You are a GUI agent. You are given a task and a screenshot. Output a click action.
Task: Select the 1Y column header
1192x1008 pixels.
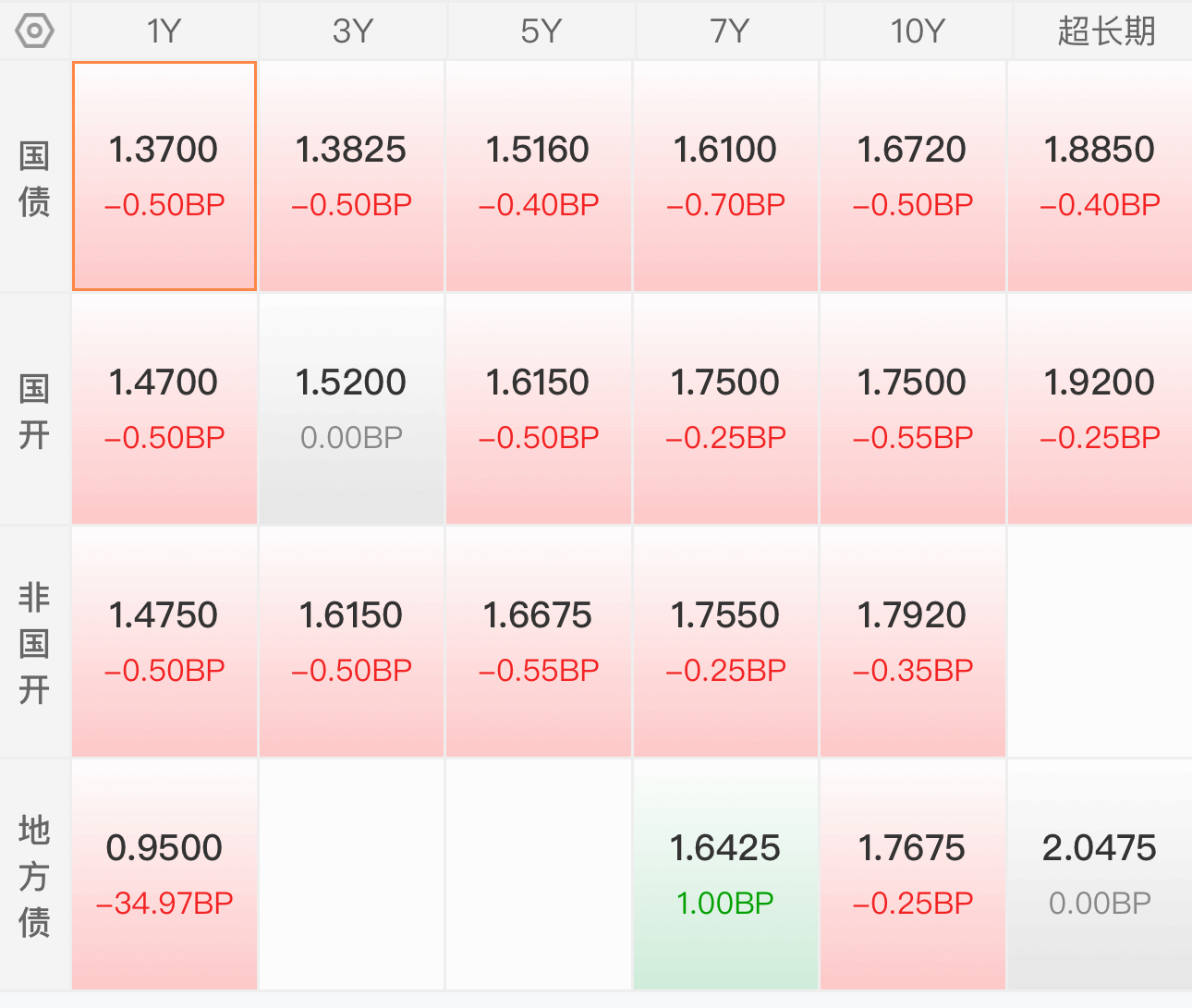[164, 30]
